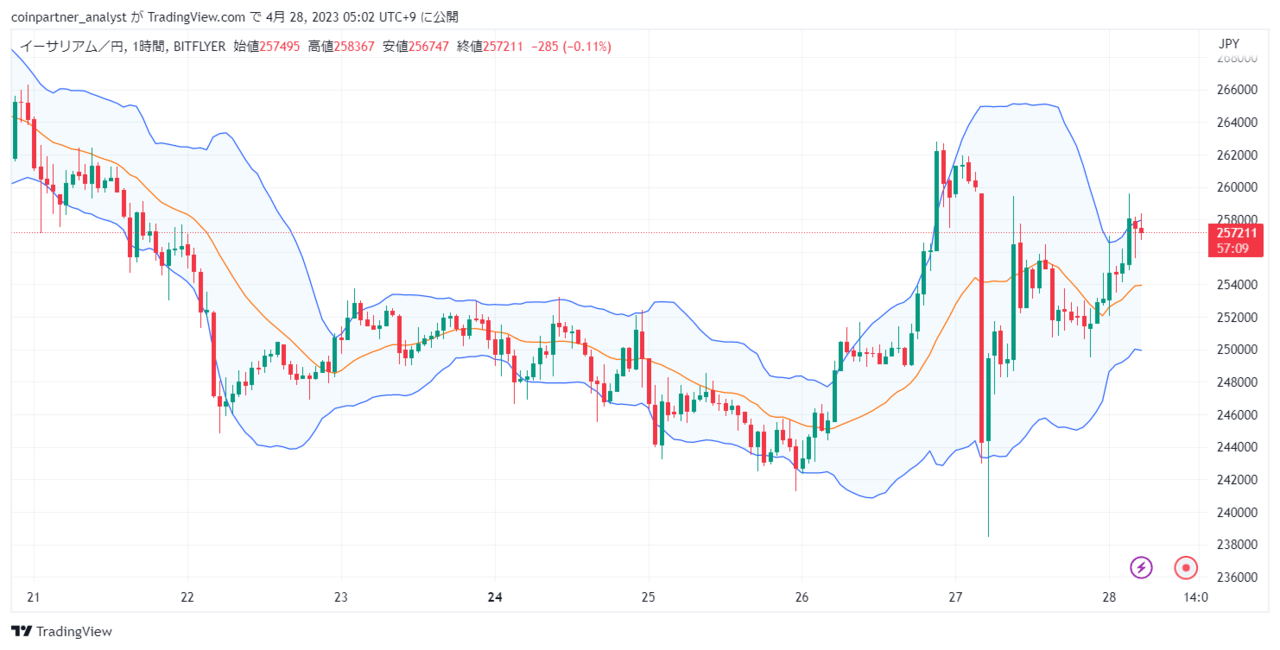Click the 57:09 candle countdown timer

click(1233, 248)
